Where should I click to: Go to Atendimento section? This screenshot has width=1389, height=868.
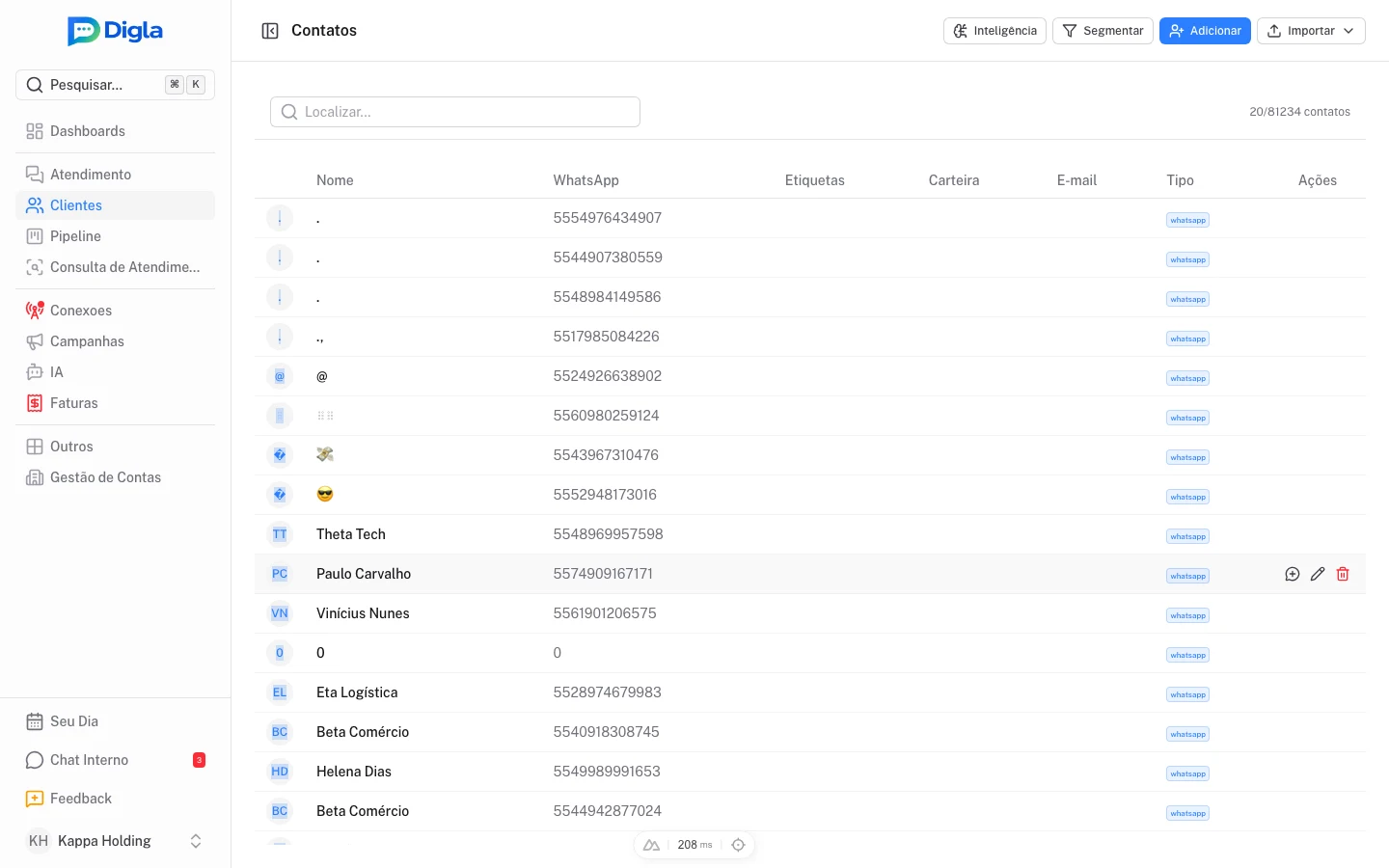click(x=115, y=175)
